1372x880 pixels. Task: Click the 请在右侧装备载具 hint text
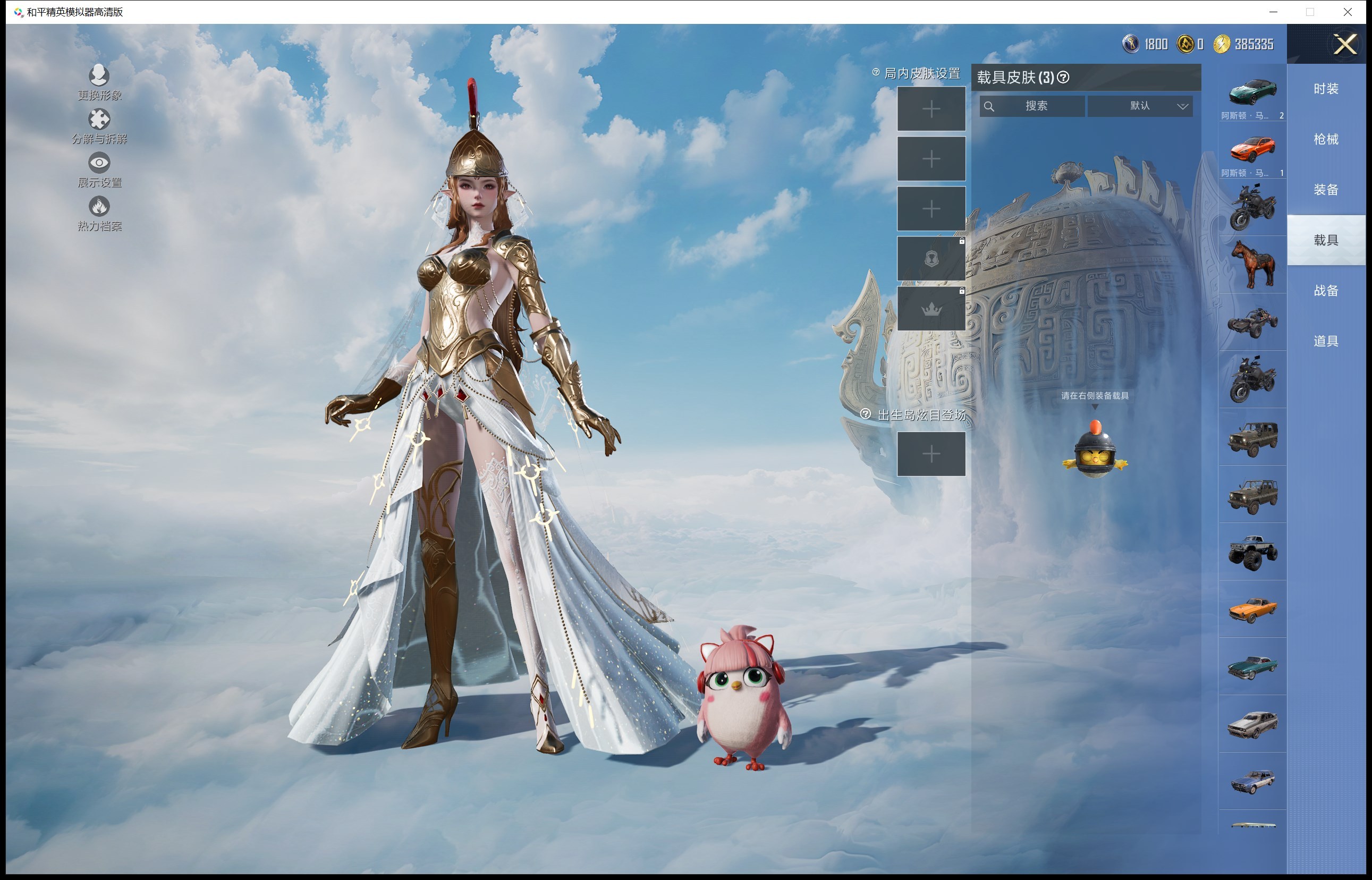click(1094, 395)
